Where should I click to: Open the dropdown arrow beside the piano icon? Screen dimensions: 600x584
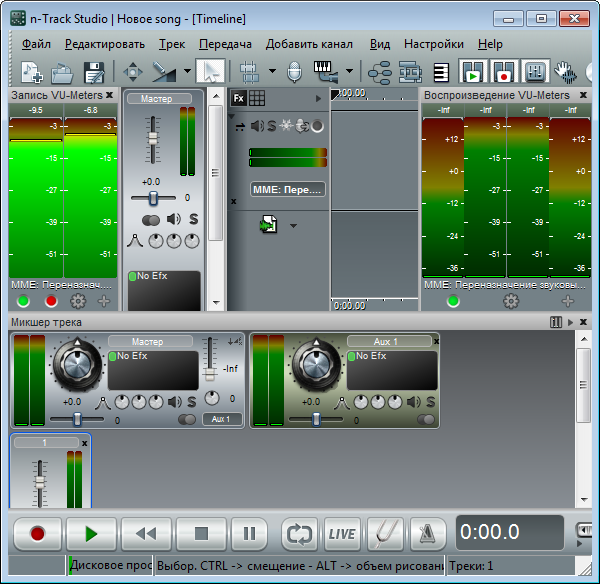[x=349, y=72]
